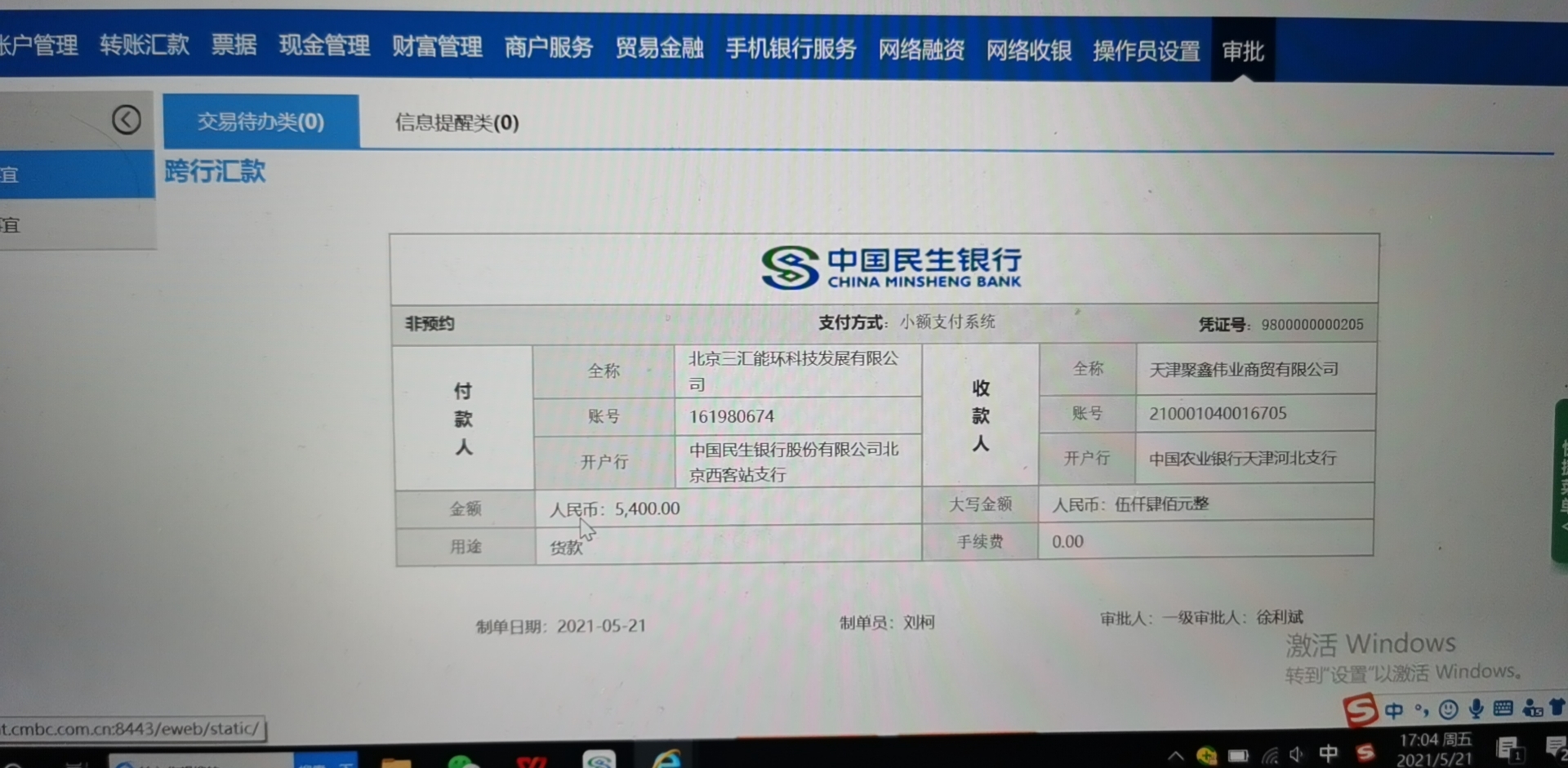Open the soft keyboard from Sogou bar
The width and height of the screenshot is (1568, 768).
point(1503,708)
